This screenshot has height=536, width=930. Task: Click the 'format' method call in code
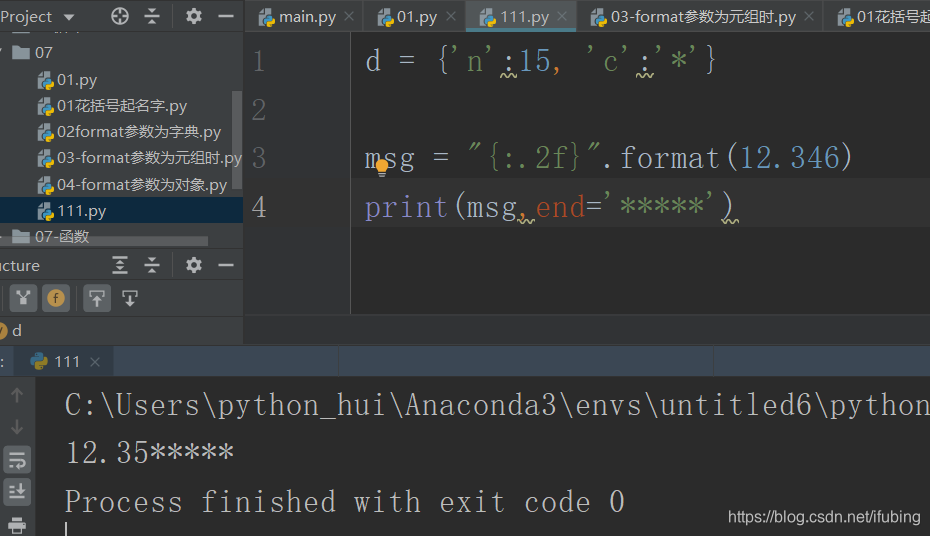pyautogui.click(x=670, y=158)
